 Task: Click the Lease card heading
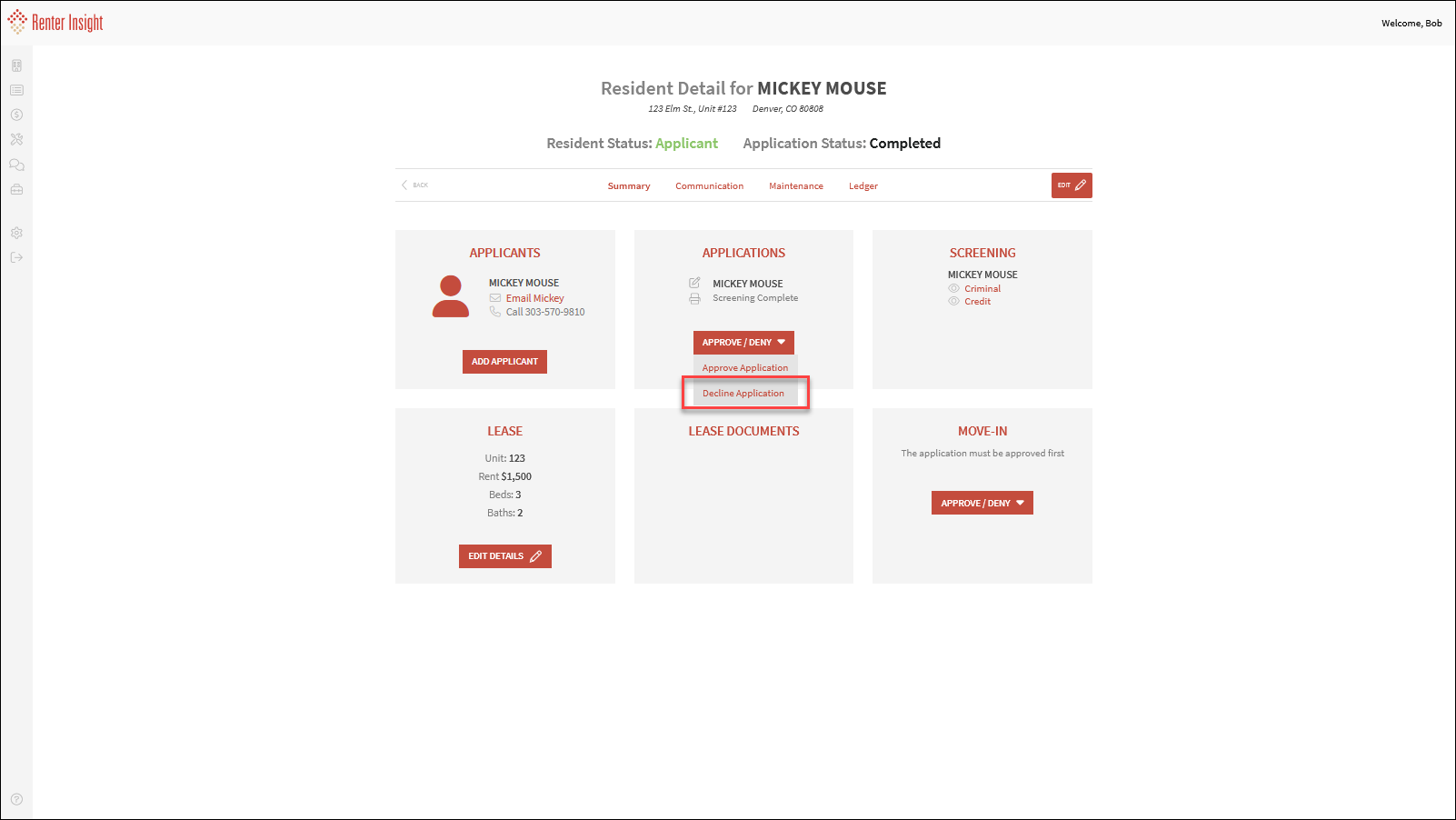(504, 431)
